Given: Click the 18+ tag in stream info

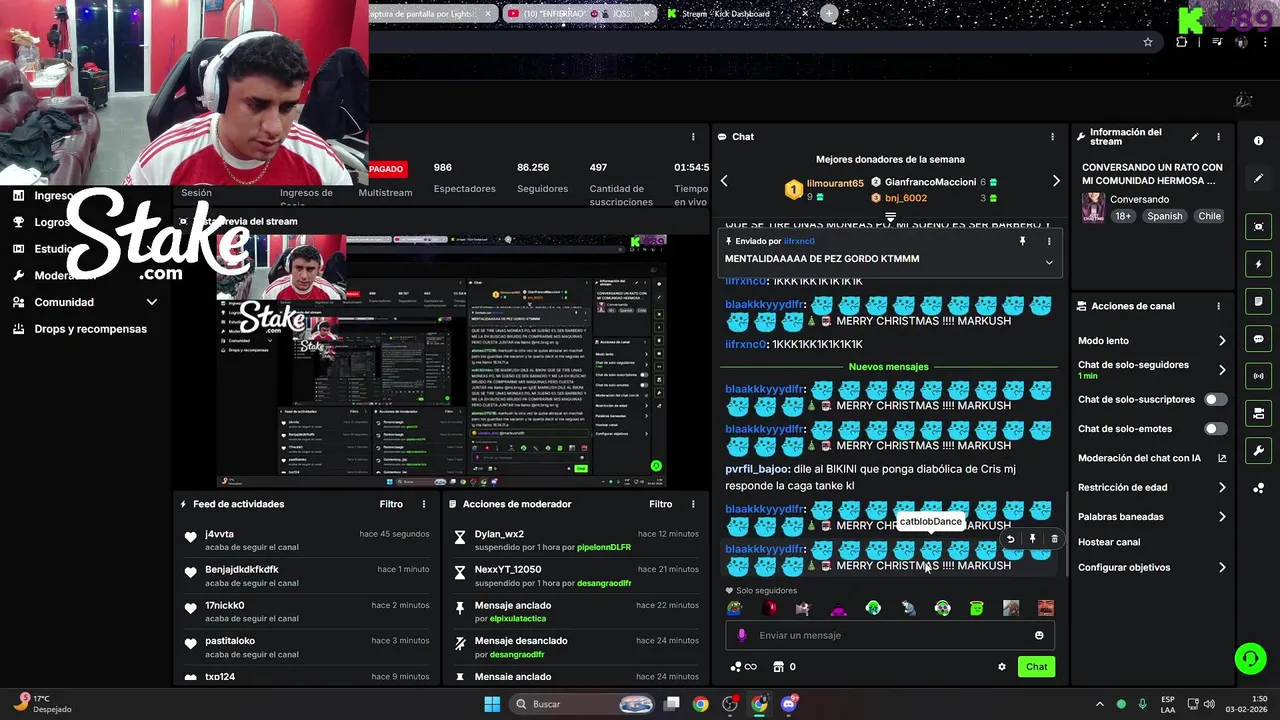Looking at the screenshot, I should coord(1123,216).
